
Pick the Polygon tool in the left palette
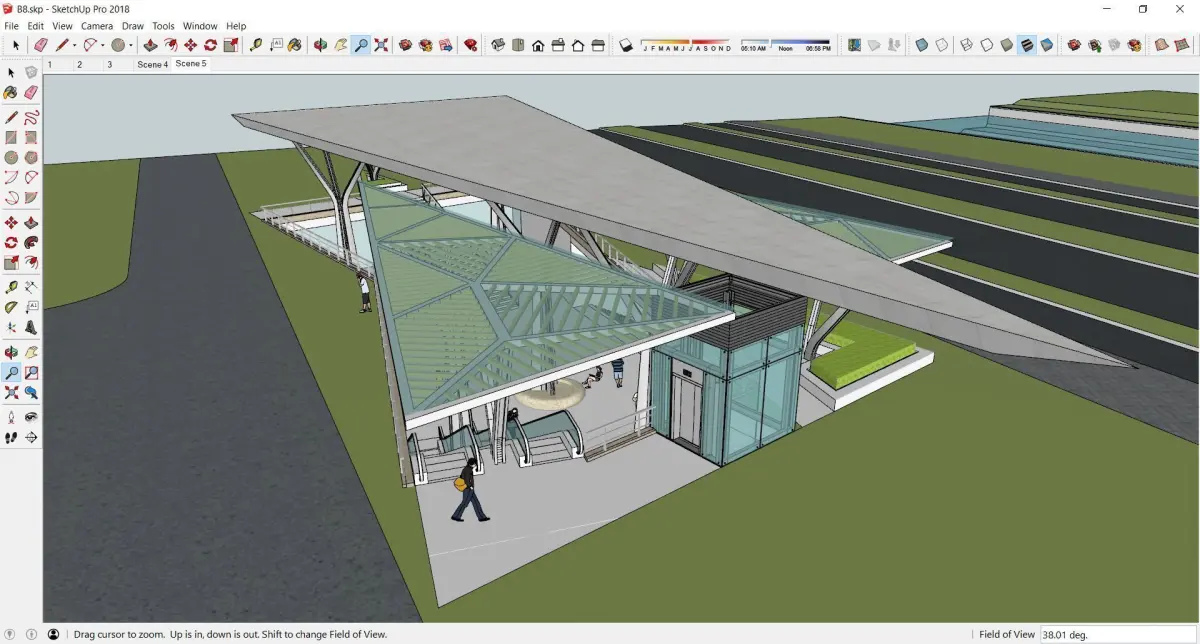click(x=32, y=157)
